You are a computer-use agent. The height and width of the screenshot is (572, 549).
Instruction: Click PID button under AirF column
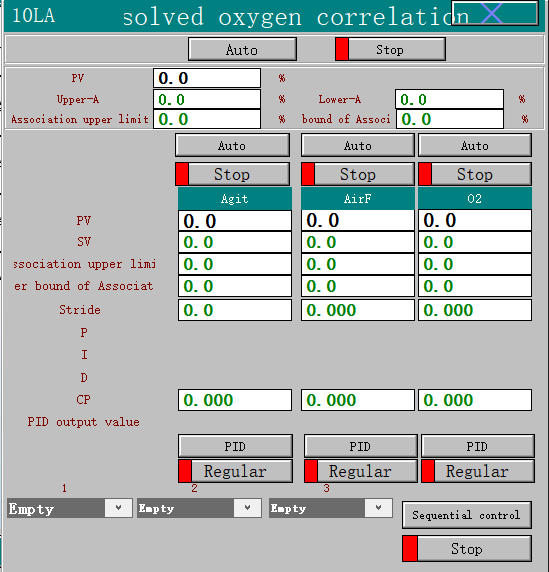360,446
